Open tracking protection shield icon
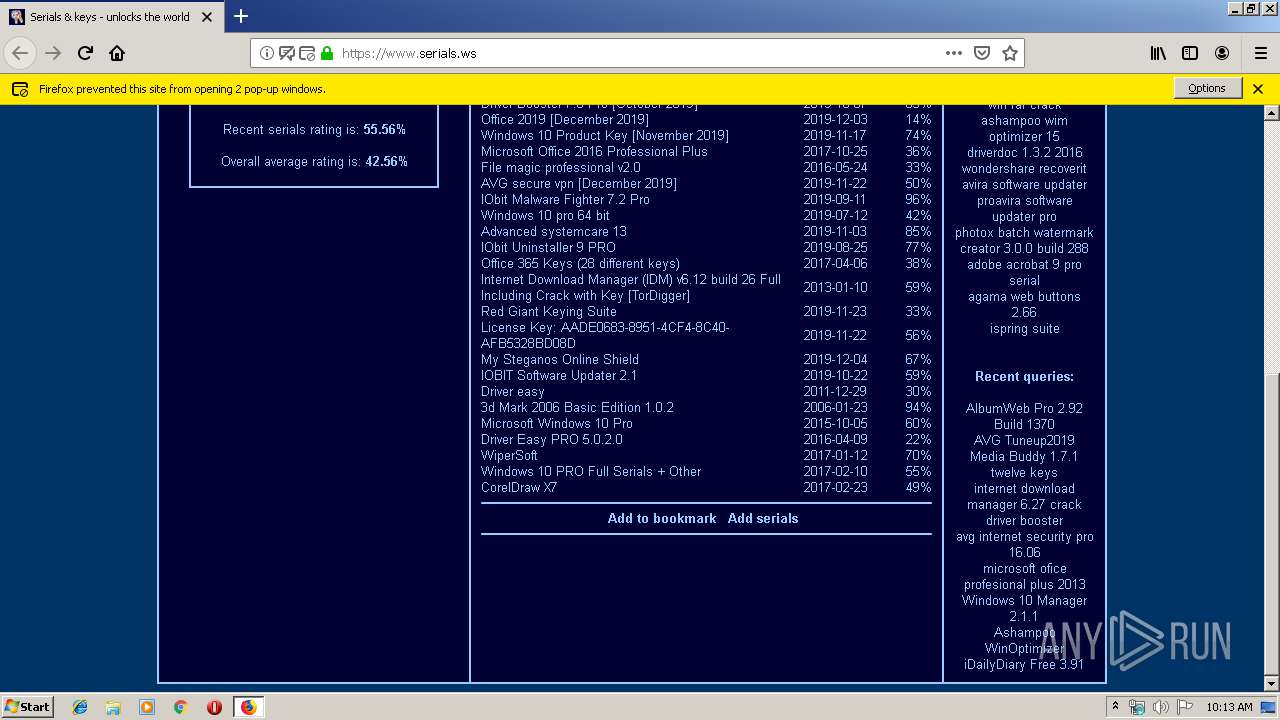The height and width of the screenshot is (720, 1280). tap(286, 53)
